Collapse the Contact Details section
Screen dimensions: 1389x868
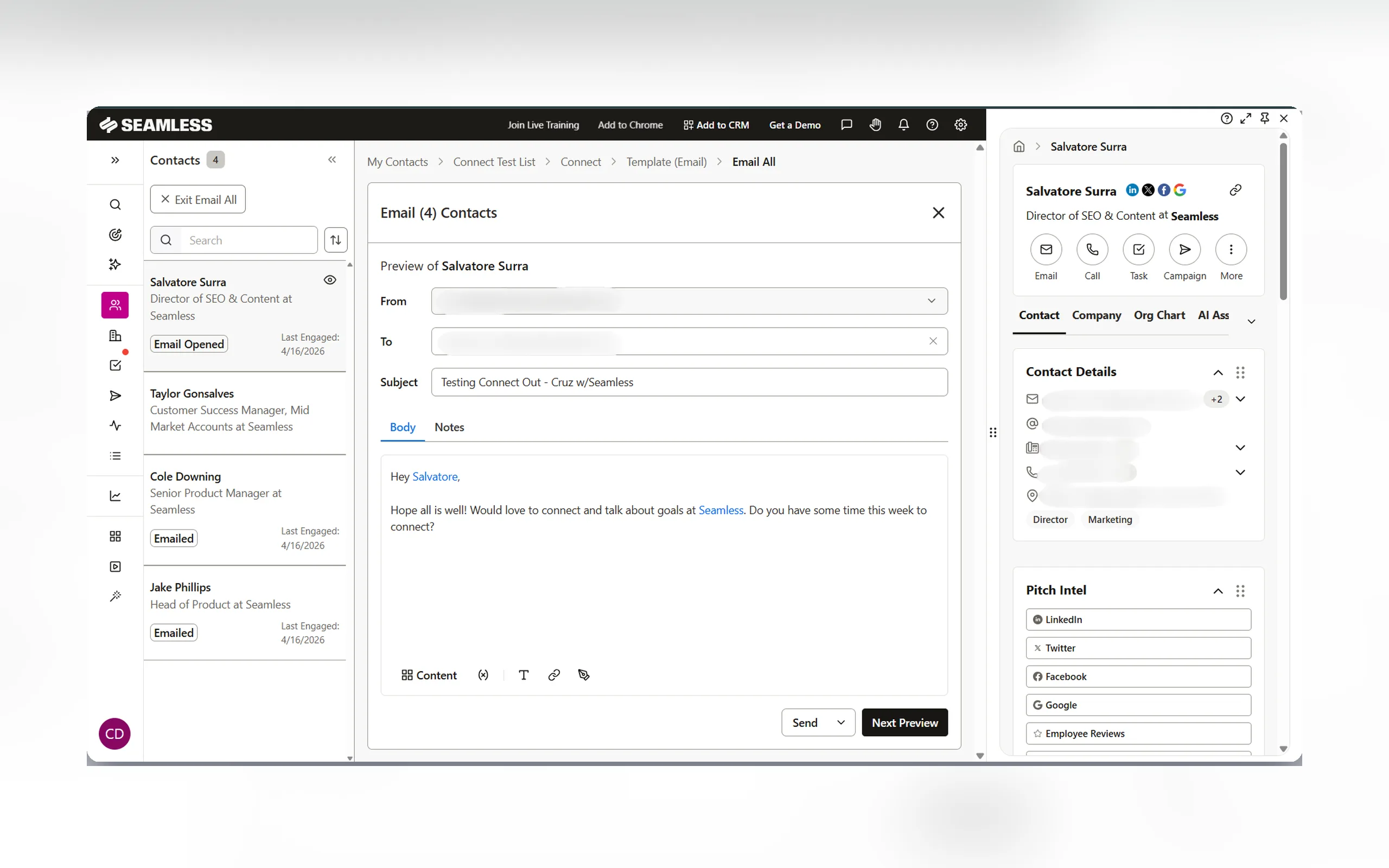point(1218,373)
